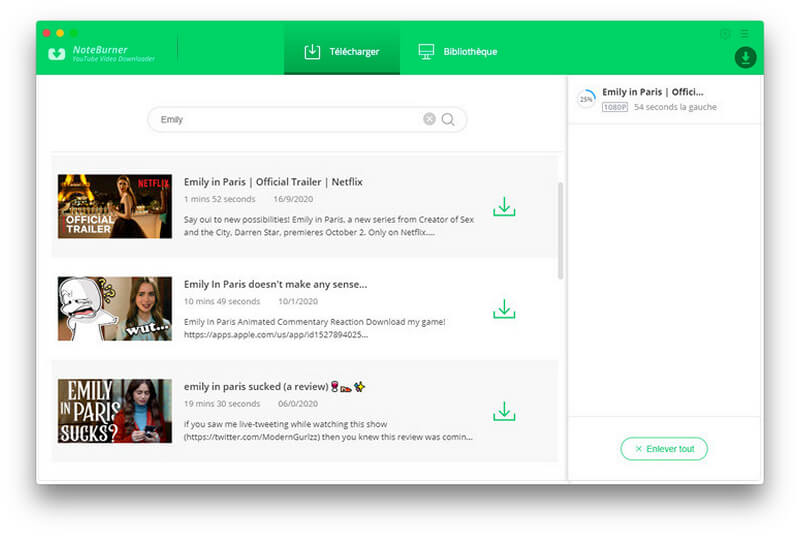Click the yellow minimize window button
Viewport: 800px width, 536px height.
coord(60,33)
